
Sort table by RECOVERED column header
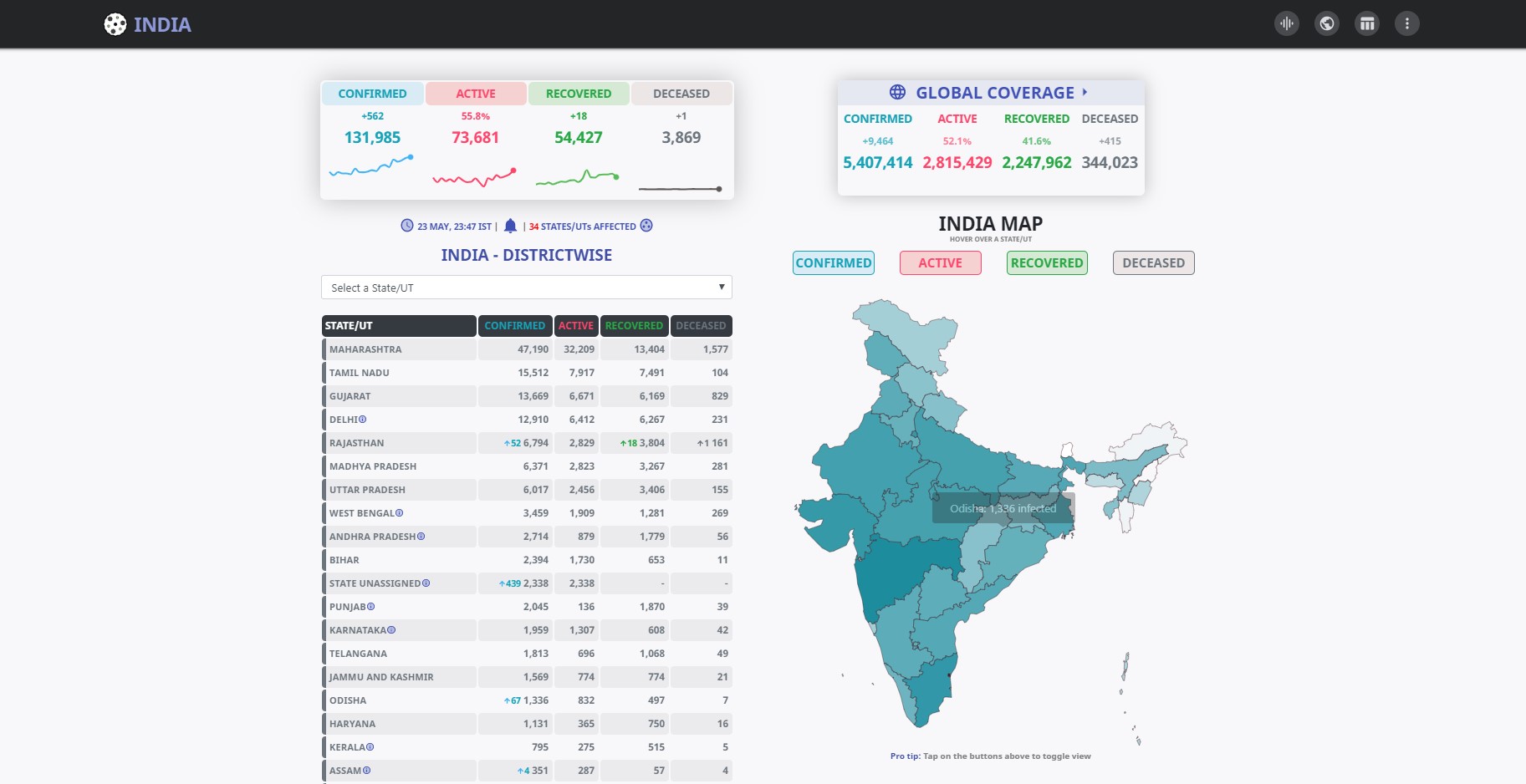click(x=634, y=326)
